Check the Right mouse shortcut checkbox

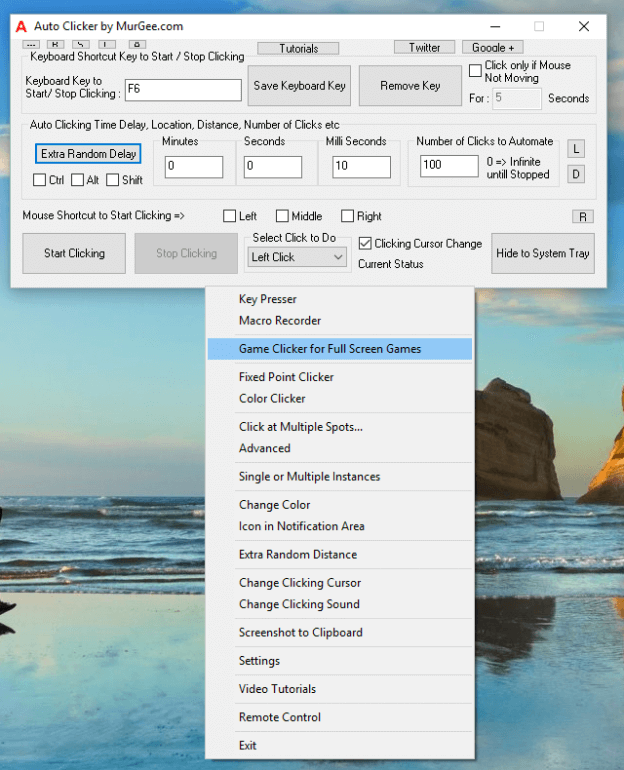(347, 216)
